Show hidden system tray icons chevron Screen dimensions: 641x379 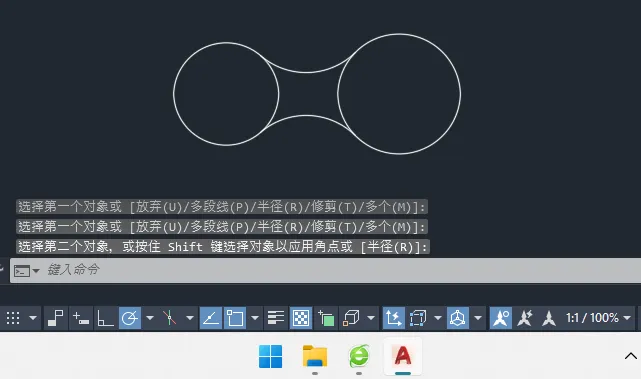coord(630,356)
